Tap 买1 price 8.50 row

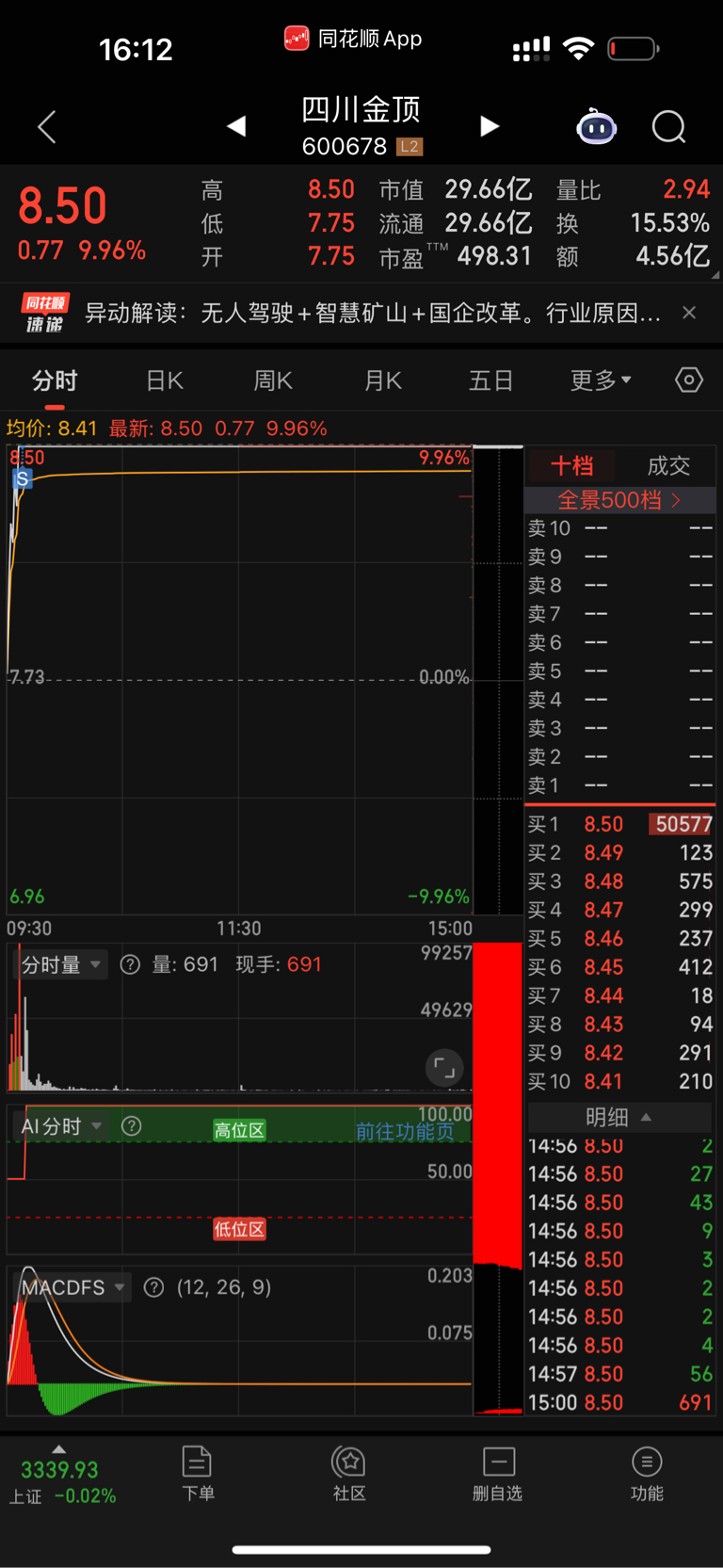[x=619, y=824]
